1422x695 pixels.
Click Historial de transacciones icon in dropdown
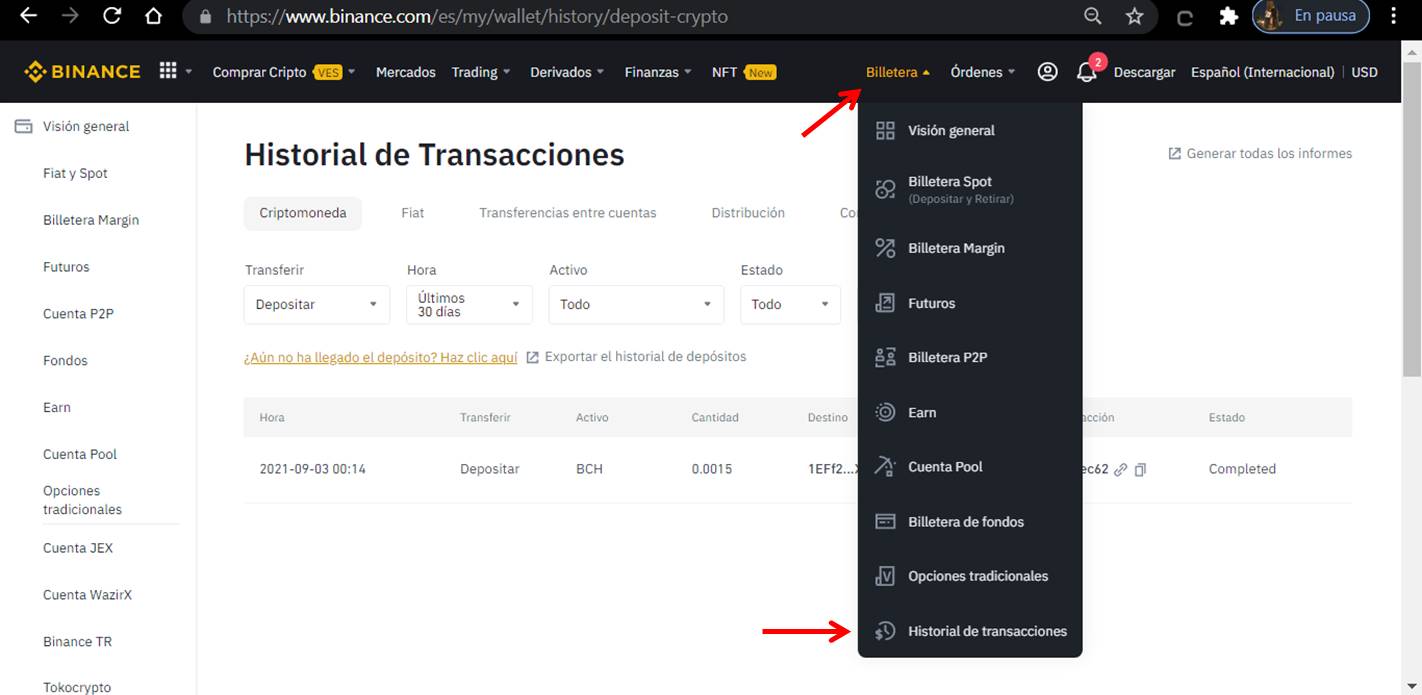pos(885,631)
